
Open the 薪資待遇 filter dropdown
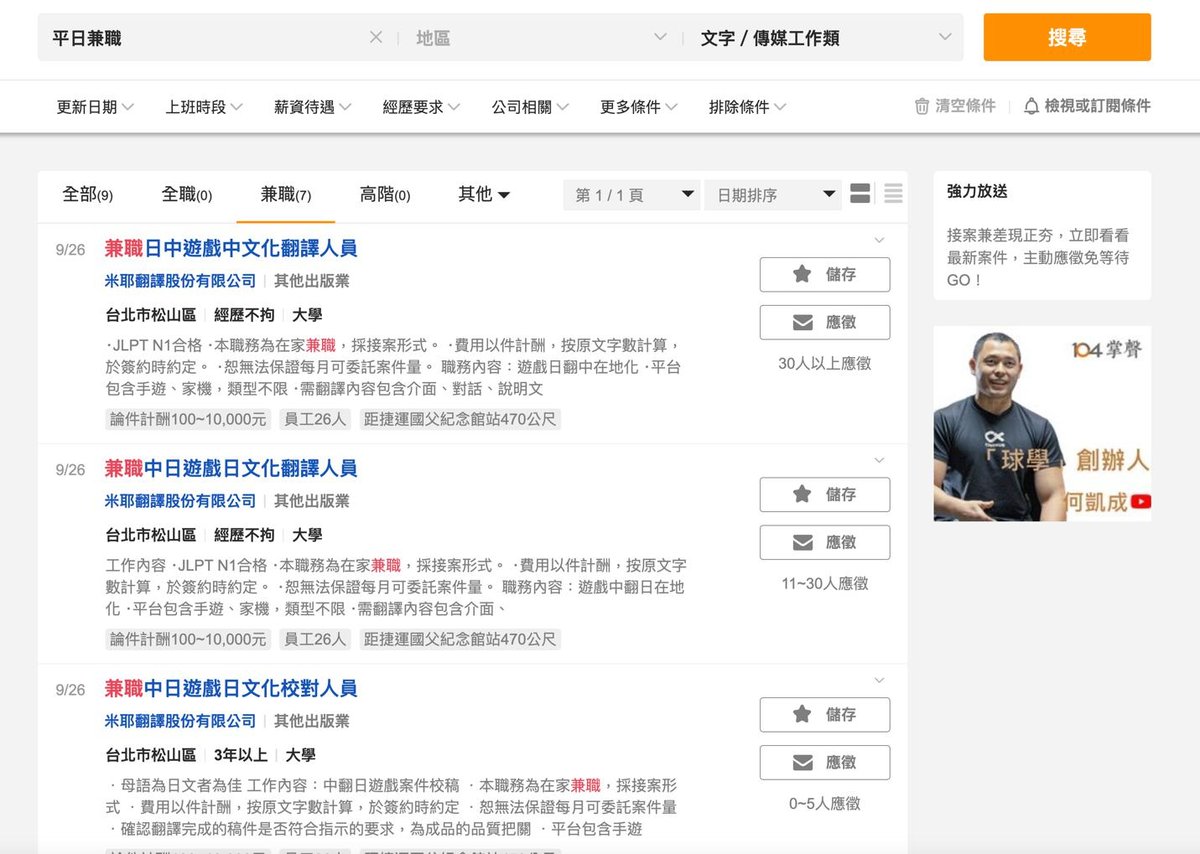point(312,107)
